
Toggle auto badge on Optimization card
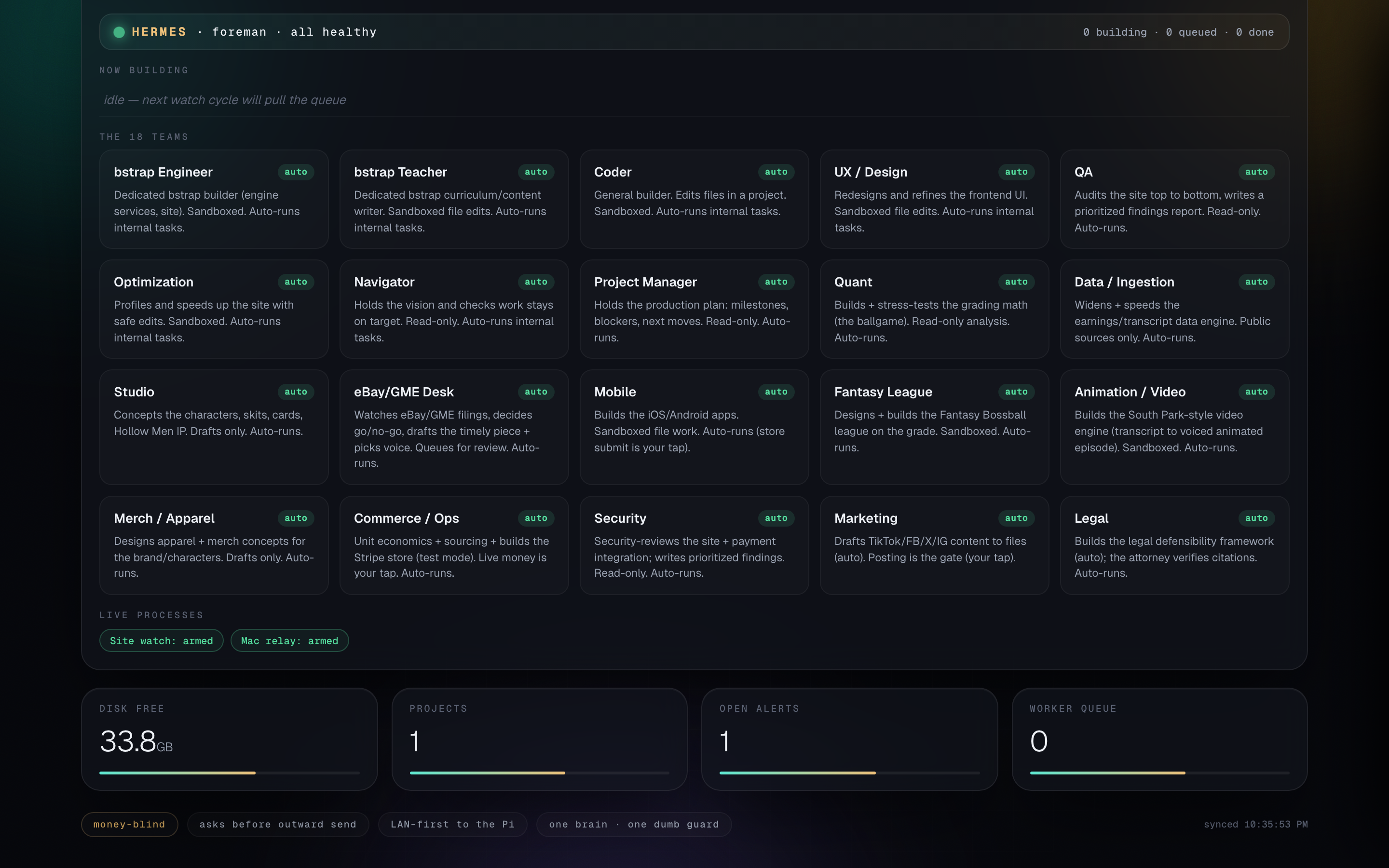coord(296,282)
